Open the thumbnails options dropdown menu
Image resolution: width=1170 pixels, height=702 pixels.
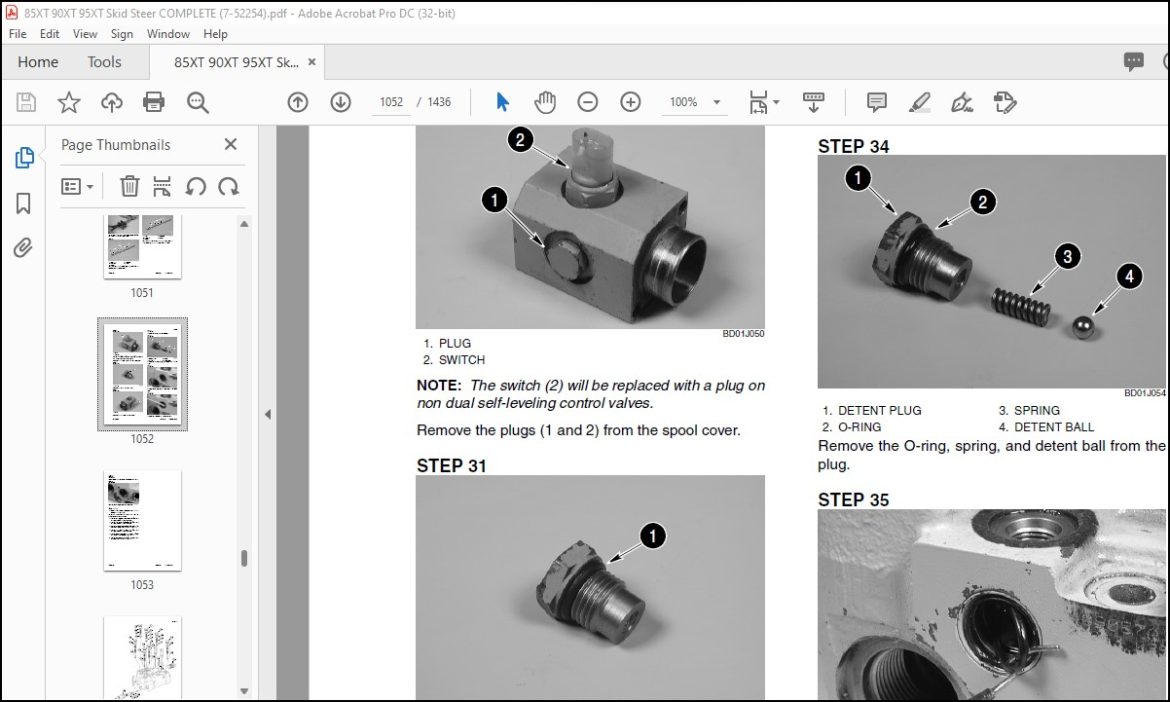pyautogui.click(x=77, y=187)
